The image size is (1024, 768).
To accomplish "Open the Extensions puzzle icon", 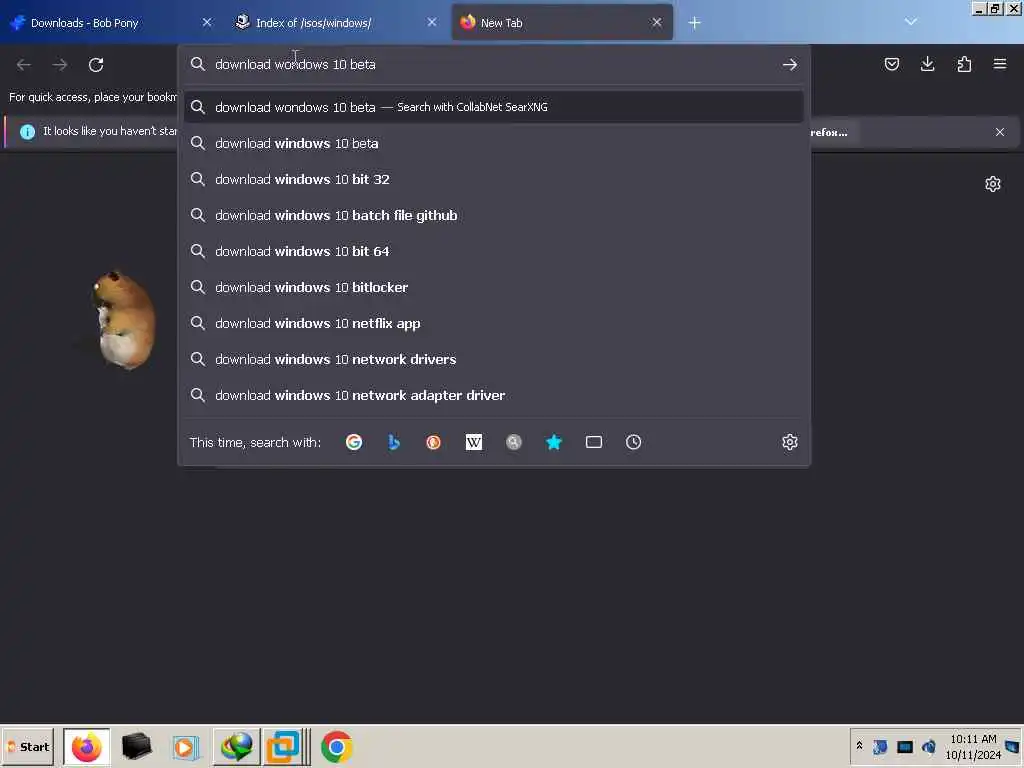I will [964, 64].
